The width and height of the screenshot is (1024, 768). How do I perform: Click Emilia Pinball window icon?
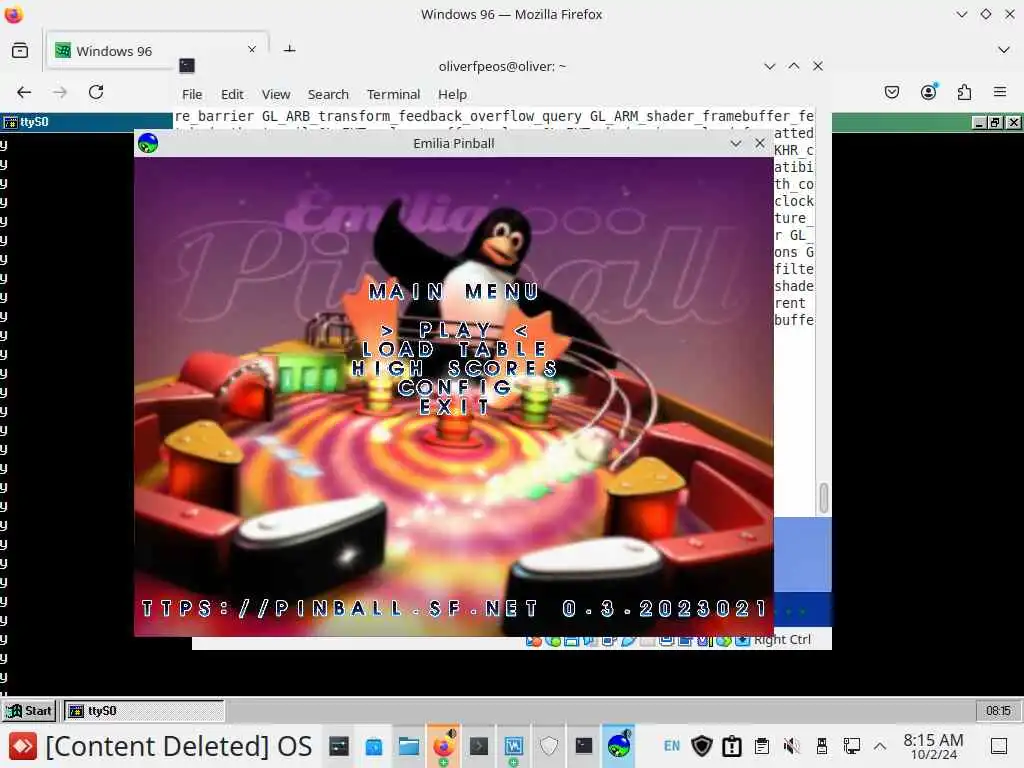[148, 143]
